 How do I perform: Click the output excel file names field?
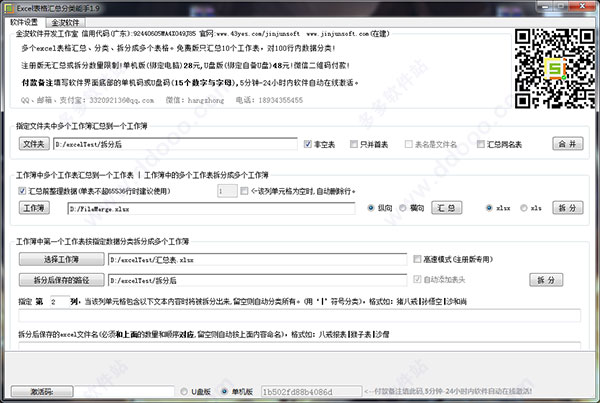pos(300,346)
